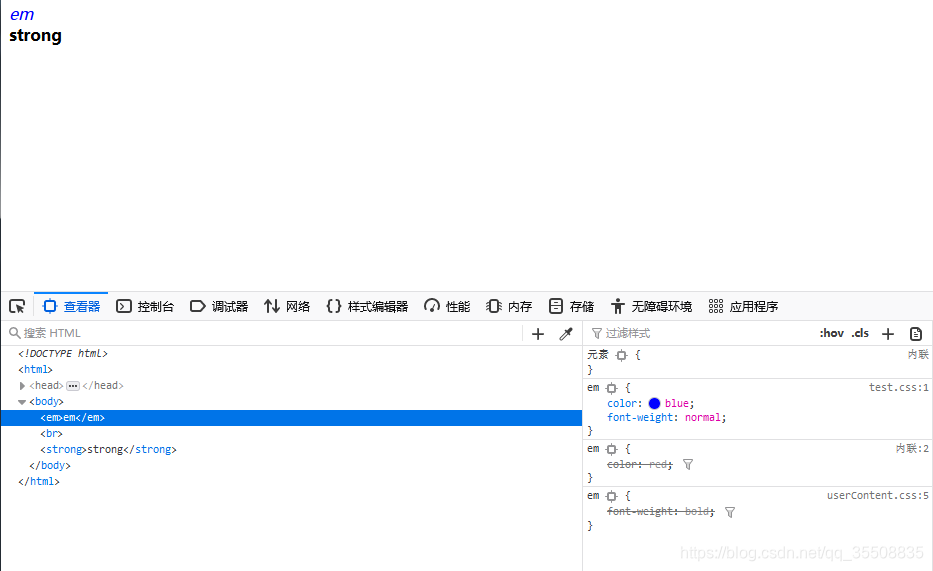Click the bold strong text on page
Screen dimensions: 933x571
pos(36,36)
